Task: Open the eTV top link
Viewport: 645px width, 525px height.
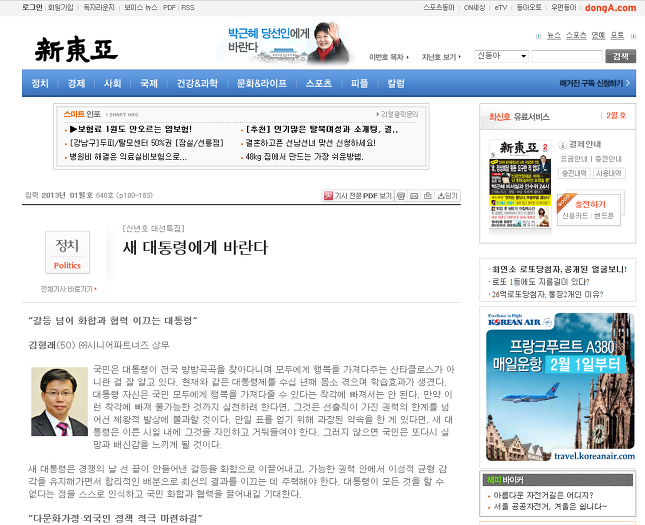Action: [x=501, y=7]
